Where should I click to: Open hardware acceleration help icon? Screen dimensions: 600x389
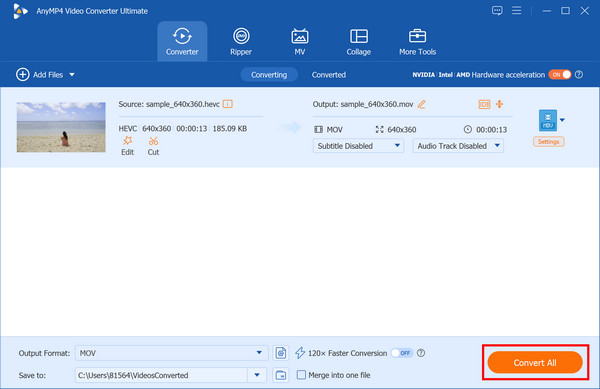point(579,75)
